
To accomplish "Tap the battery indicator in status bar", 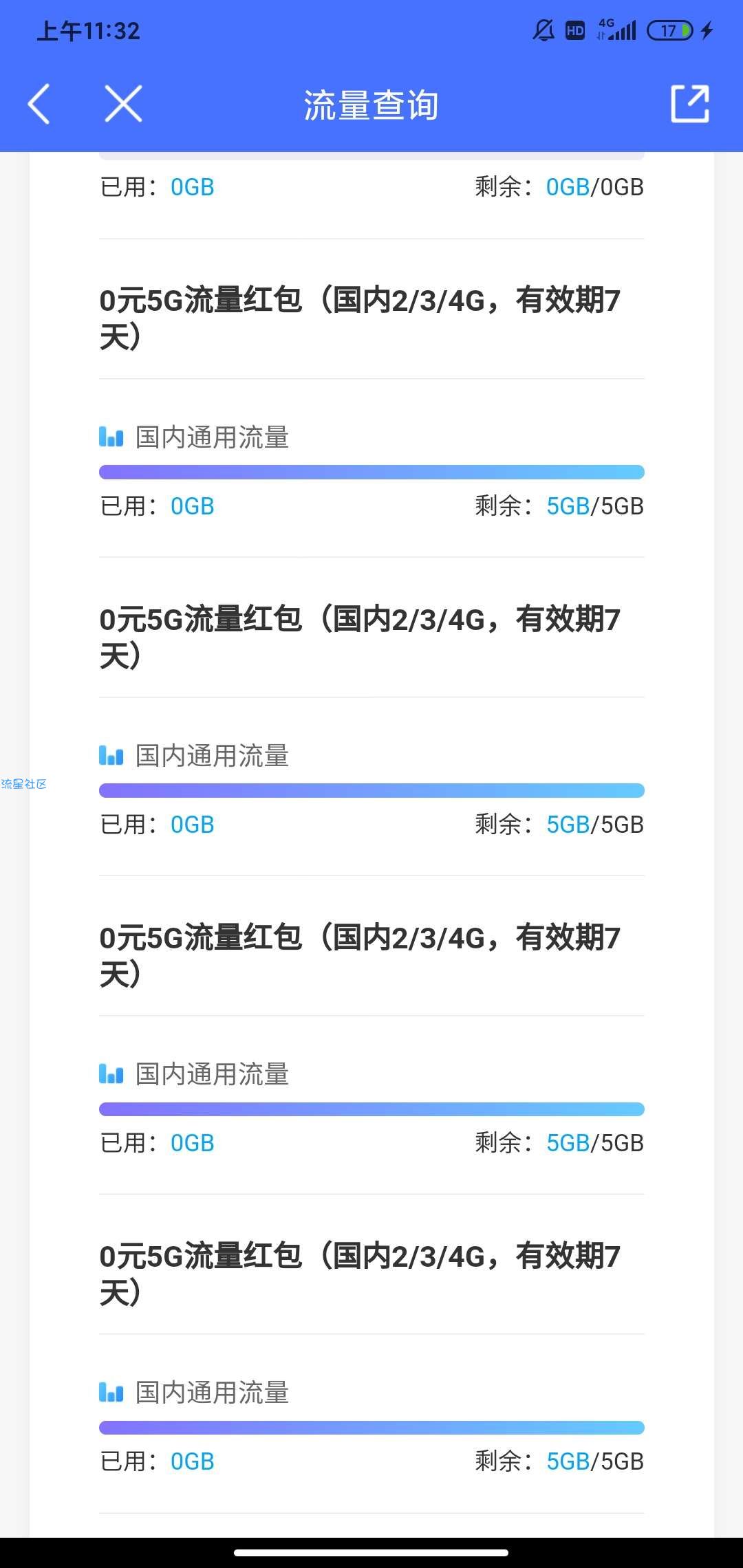I will [x=669, y=30].
